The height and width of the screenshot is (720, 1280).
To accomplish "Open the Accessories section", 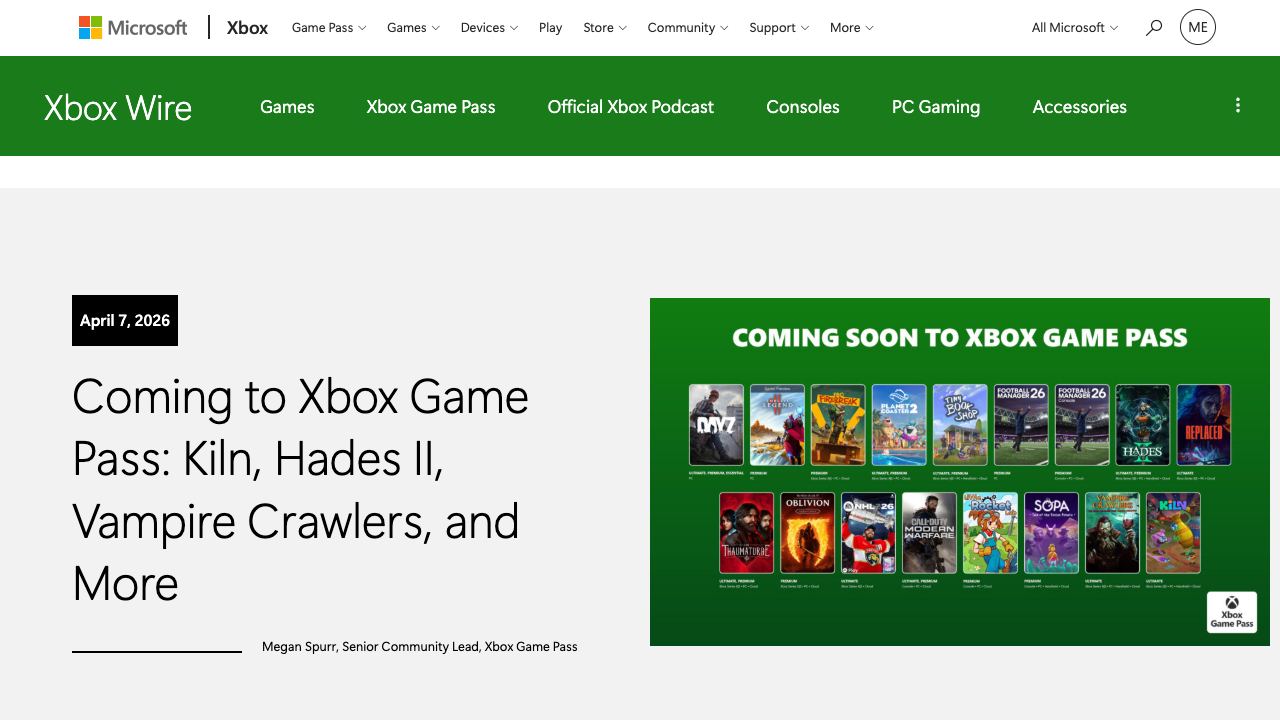I will (1080, 107).
